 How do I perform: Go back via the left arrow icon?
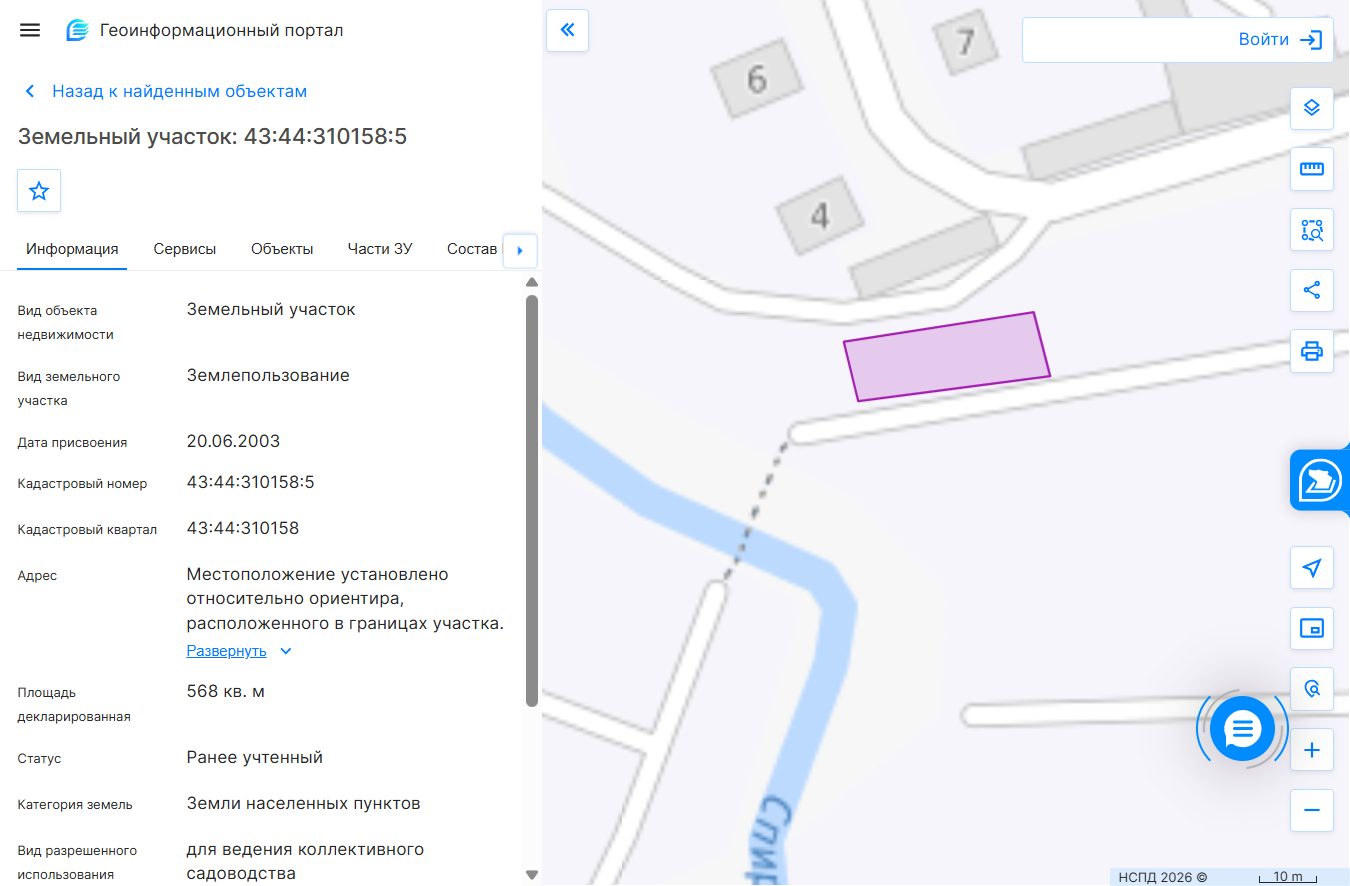[x=30, y=91]
